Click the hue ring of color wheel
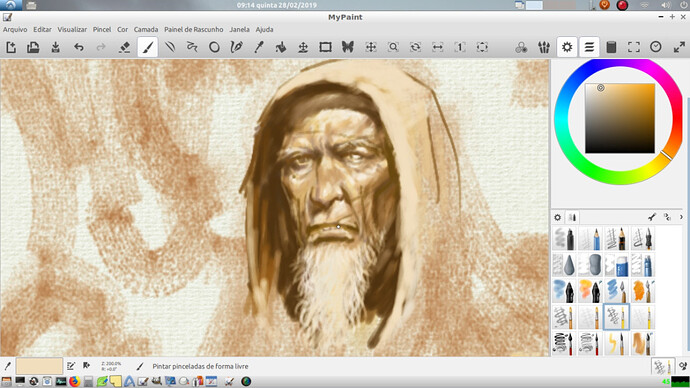The height and width of the screenshot is (388, 690). coord(561,118)
